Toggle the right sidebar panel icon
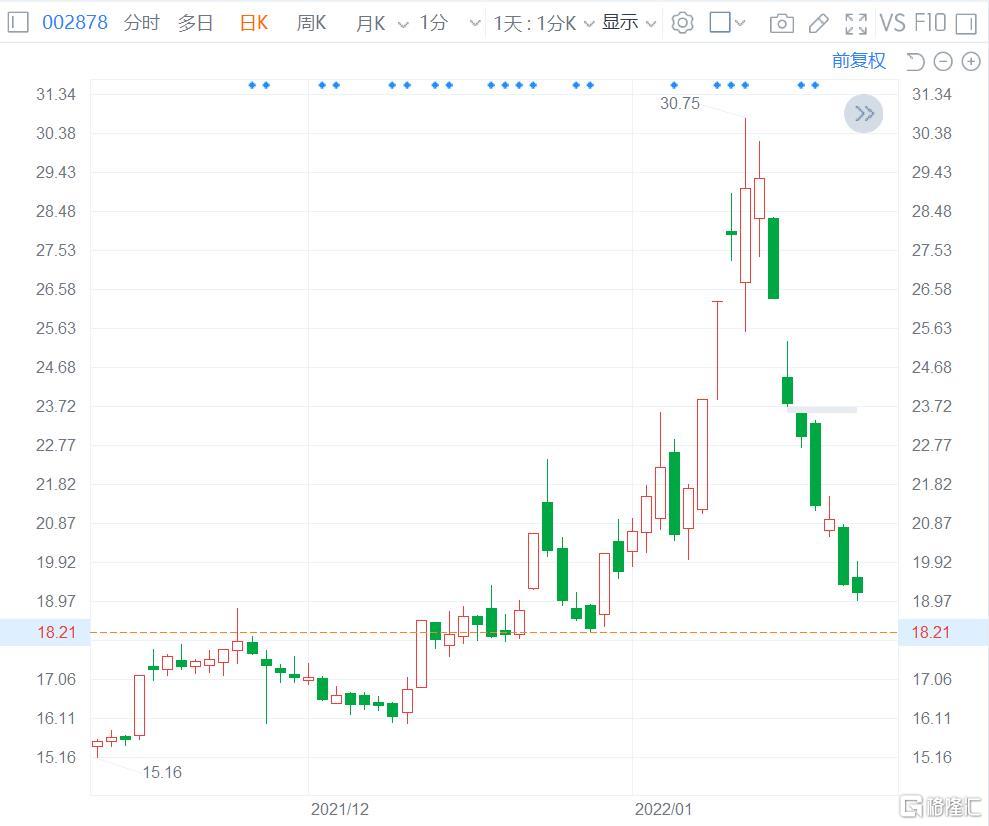 click(966, 24)
